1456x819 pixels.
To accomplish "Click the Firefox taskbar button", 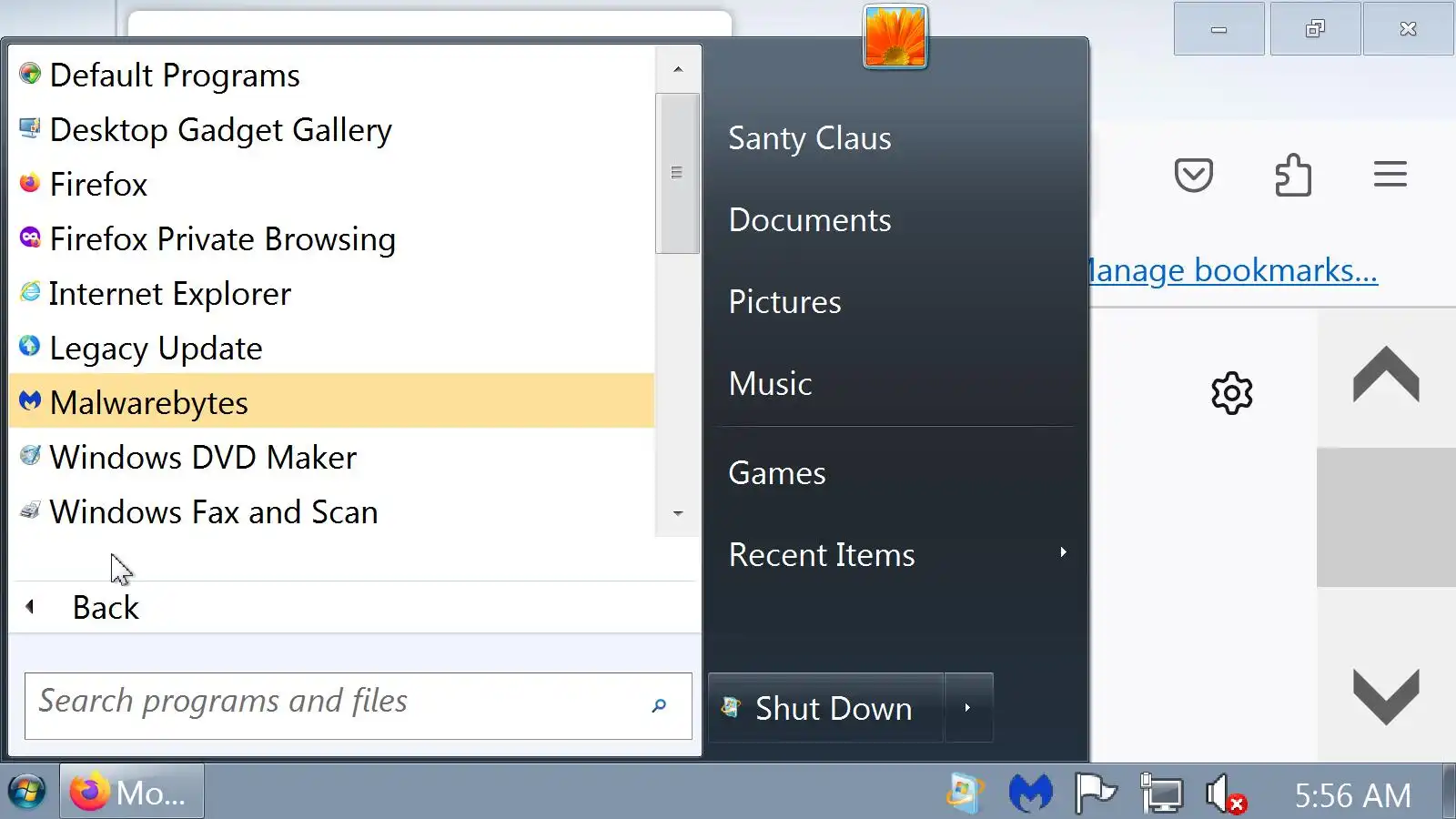I will click(132, 792).
